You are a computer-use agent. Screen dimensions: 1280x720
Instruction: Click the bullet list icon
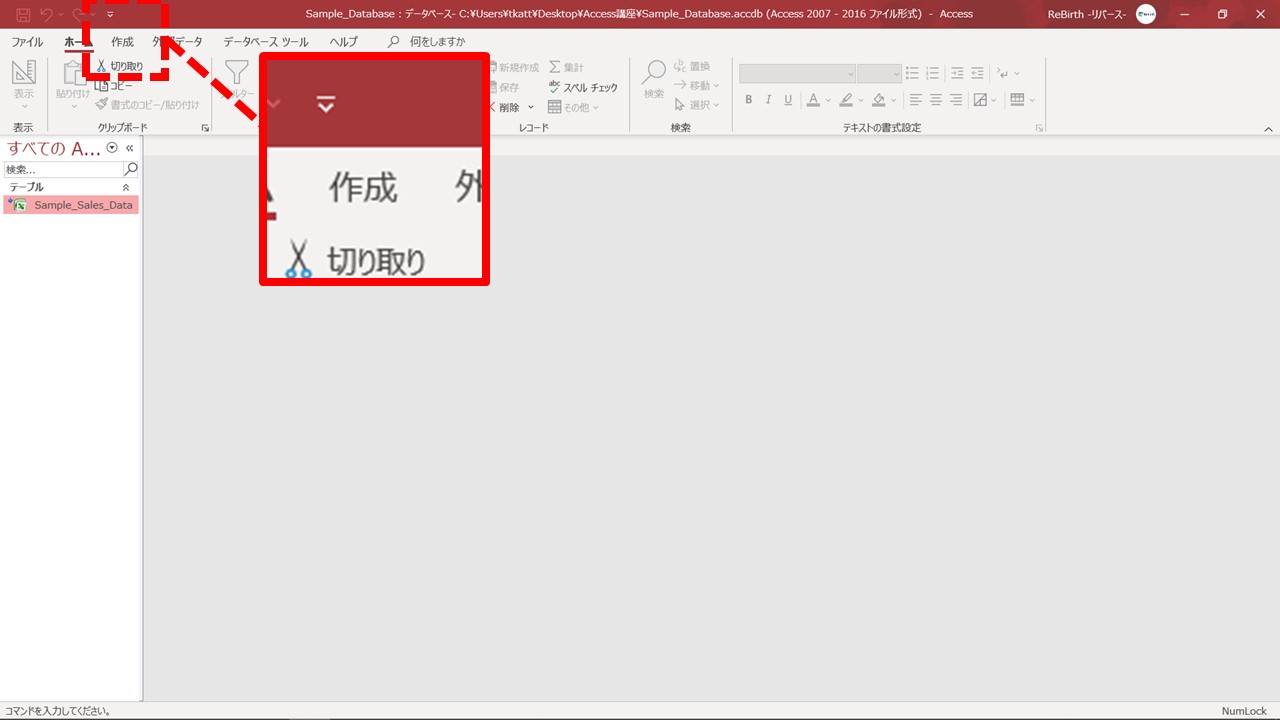912,73
